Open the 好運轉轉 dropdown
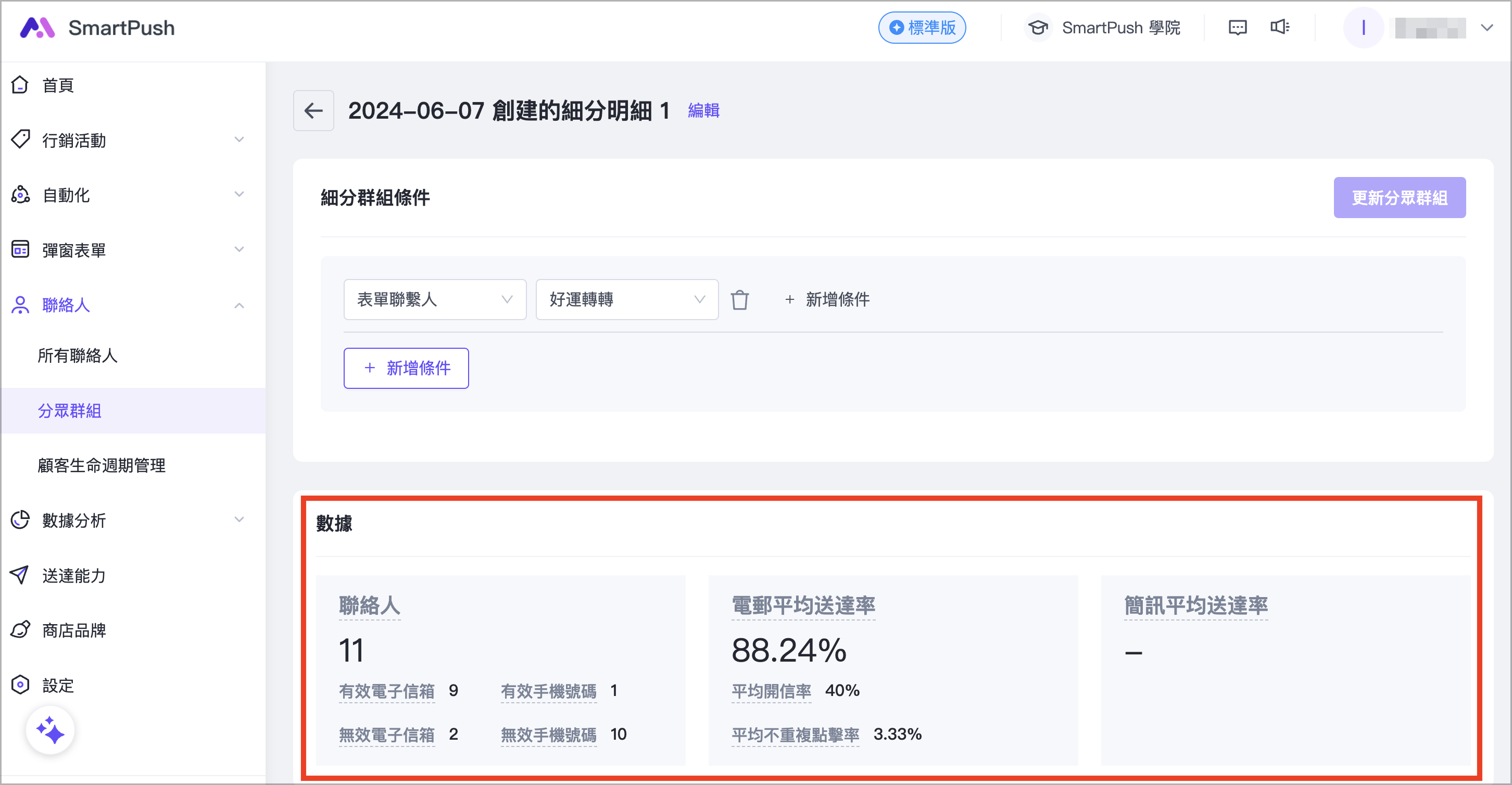 (x=626, y=300)
